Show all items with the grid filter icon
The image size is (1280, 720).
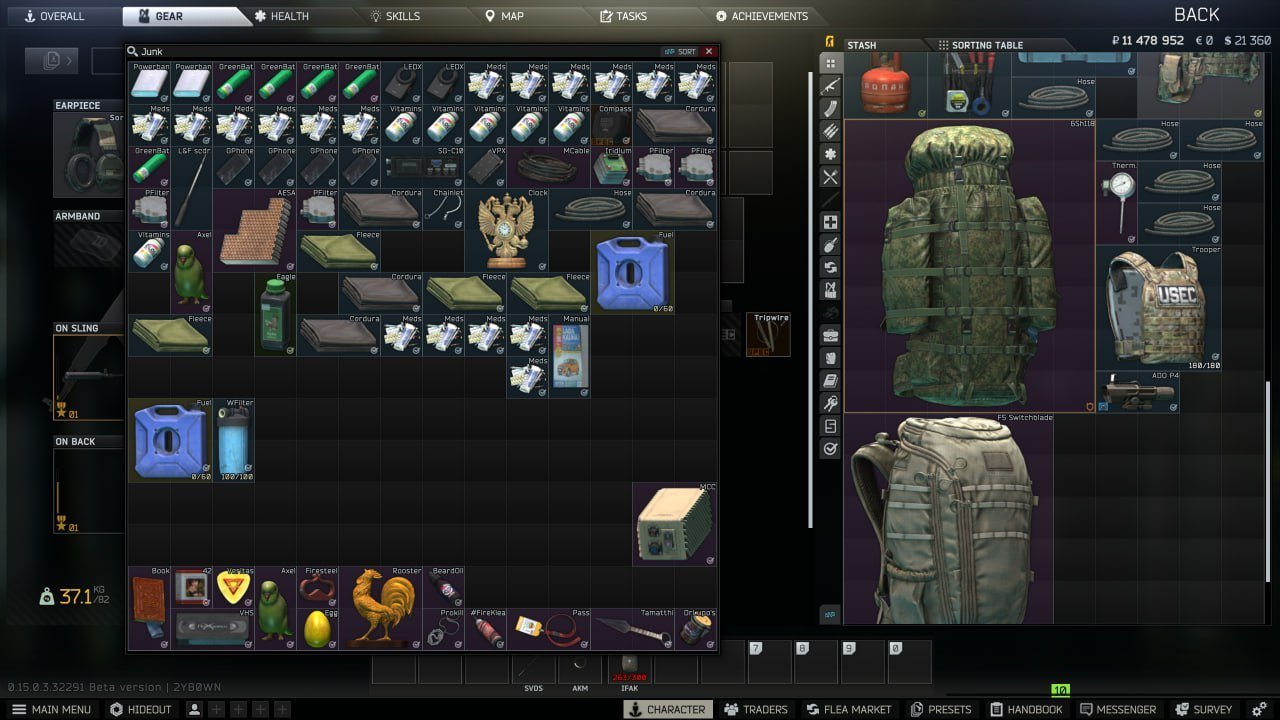tap(830, 63)
